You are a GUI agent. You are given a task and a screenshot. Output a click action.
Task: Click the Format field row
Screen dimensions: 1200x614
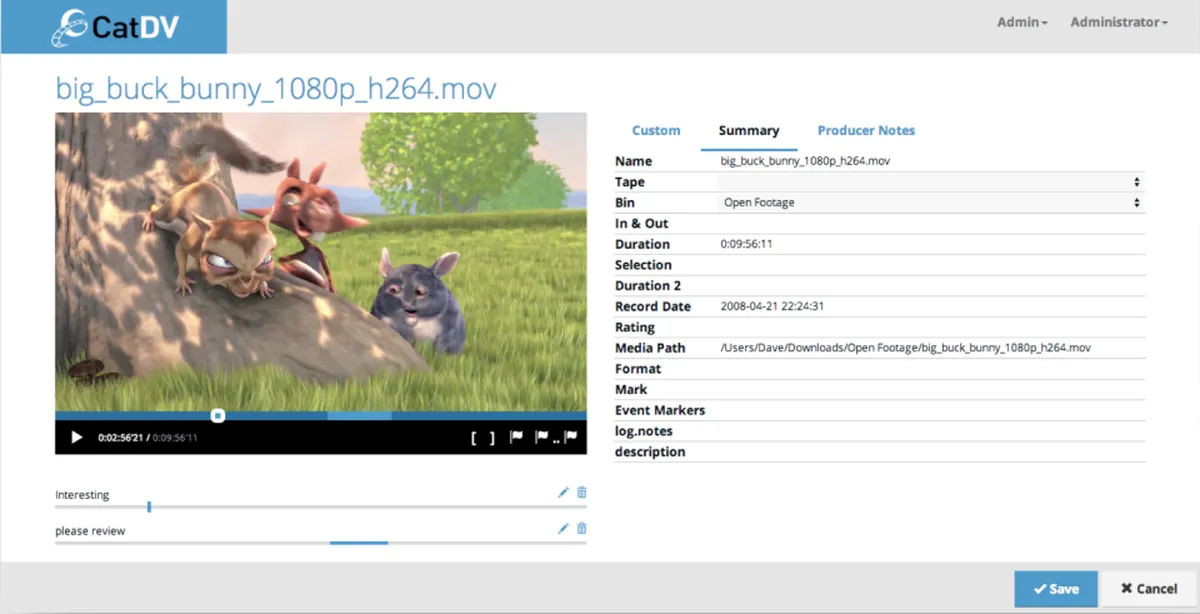click(879, 369)
